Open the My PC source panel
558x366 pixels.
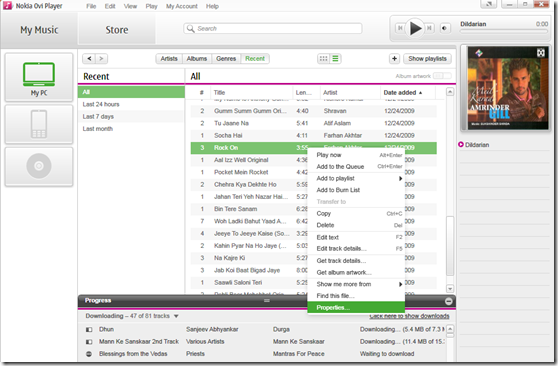click(x=39, y=77)
